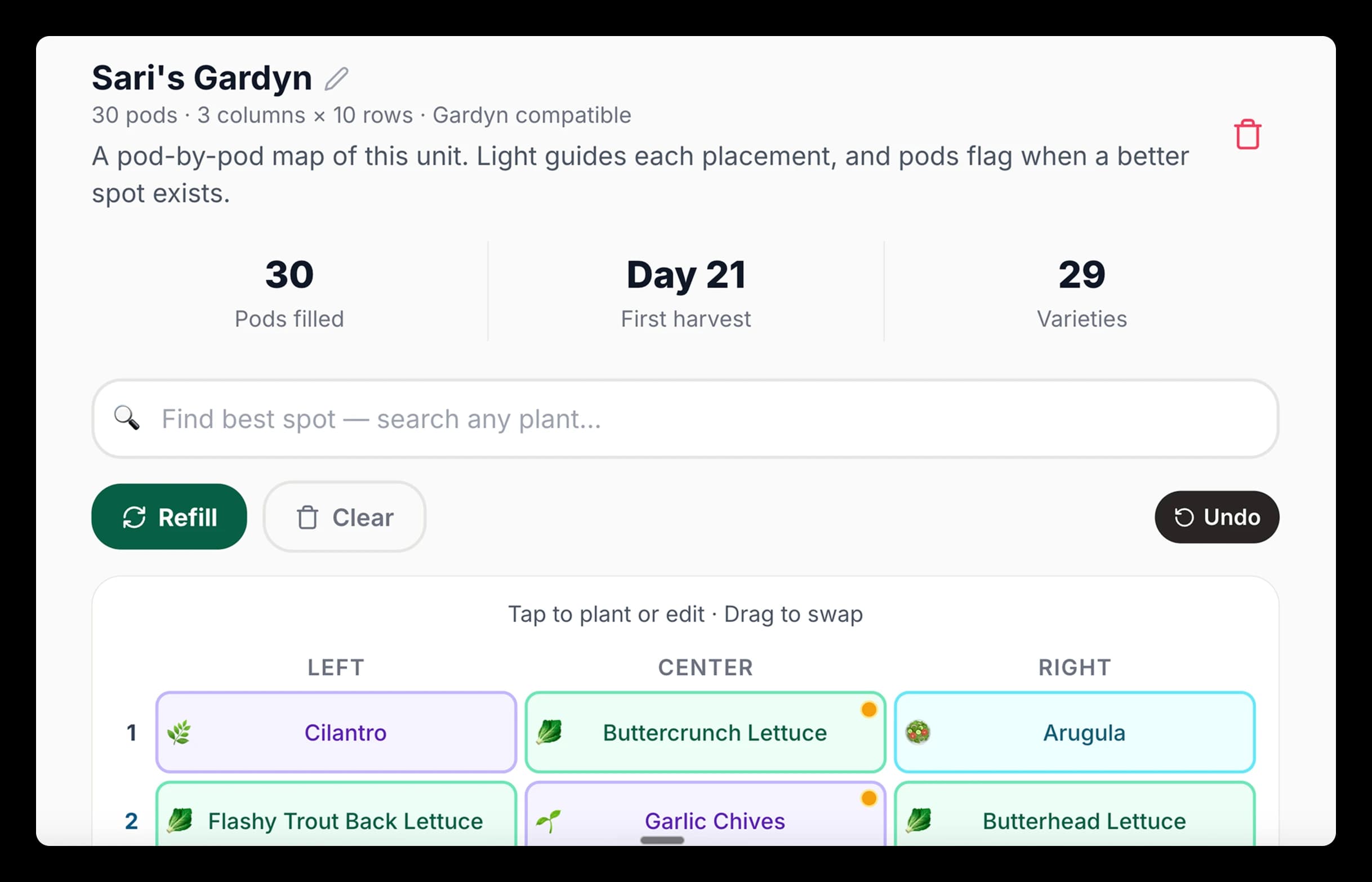
Task: Click the herb icon in Cilantro pod
Action: 179,733
